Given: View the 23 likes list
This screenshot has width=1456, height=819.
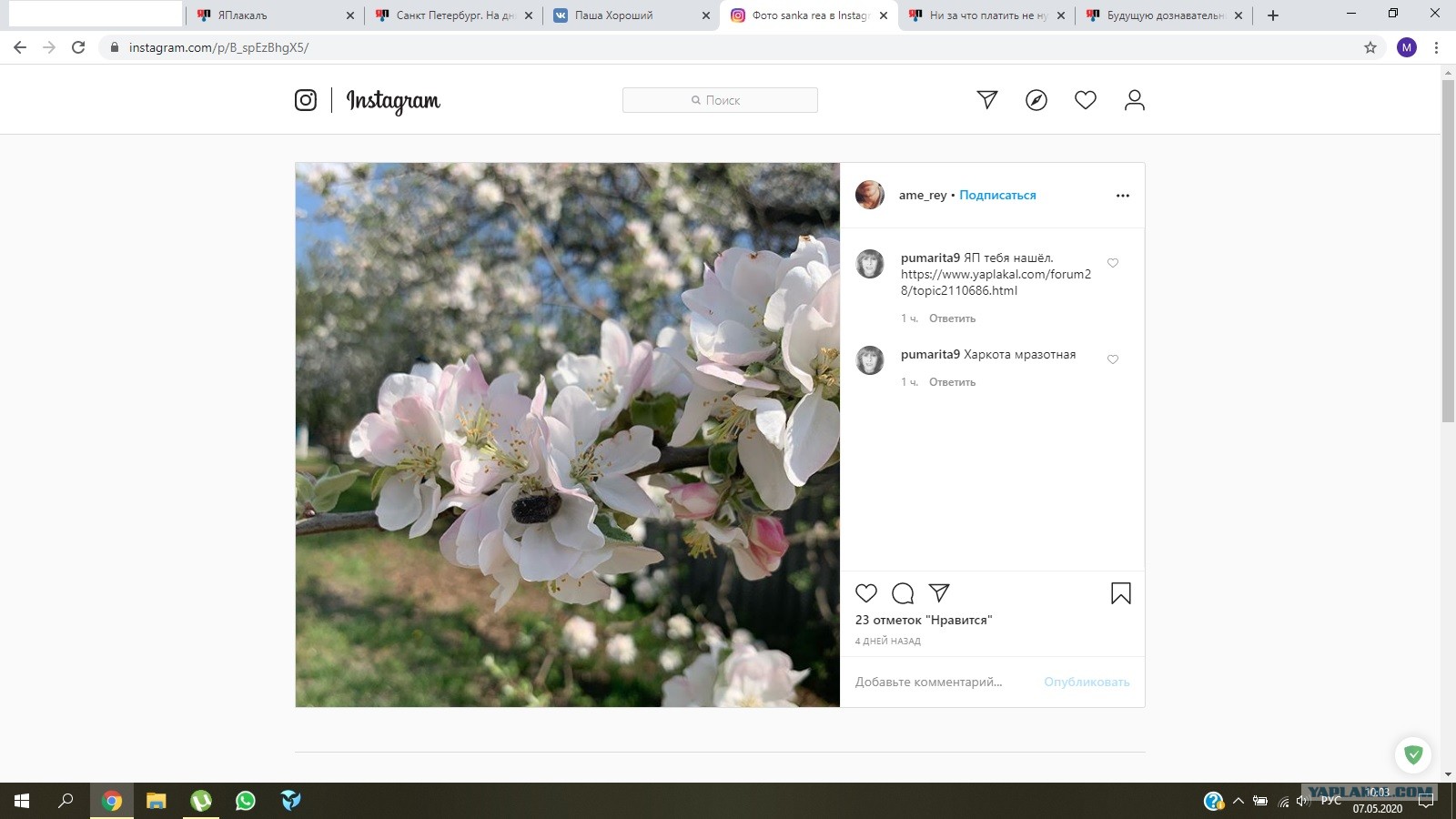Looking at the screenshot, I should point(924,620).
